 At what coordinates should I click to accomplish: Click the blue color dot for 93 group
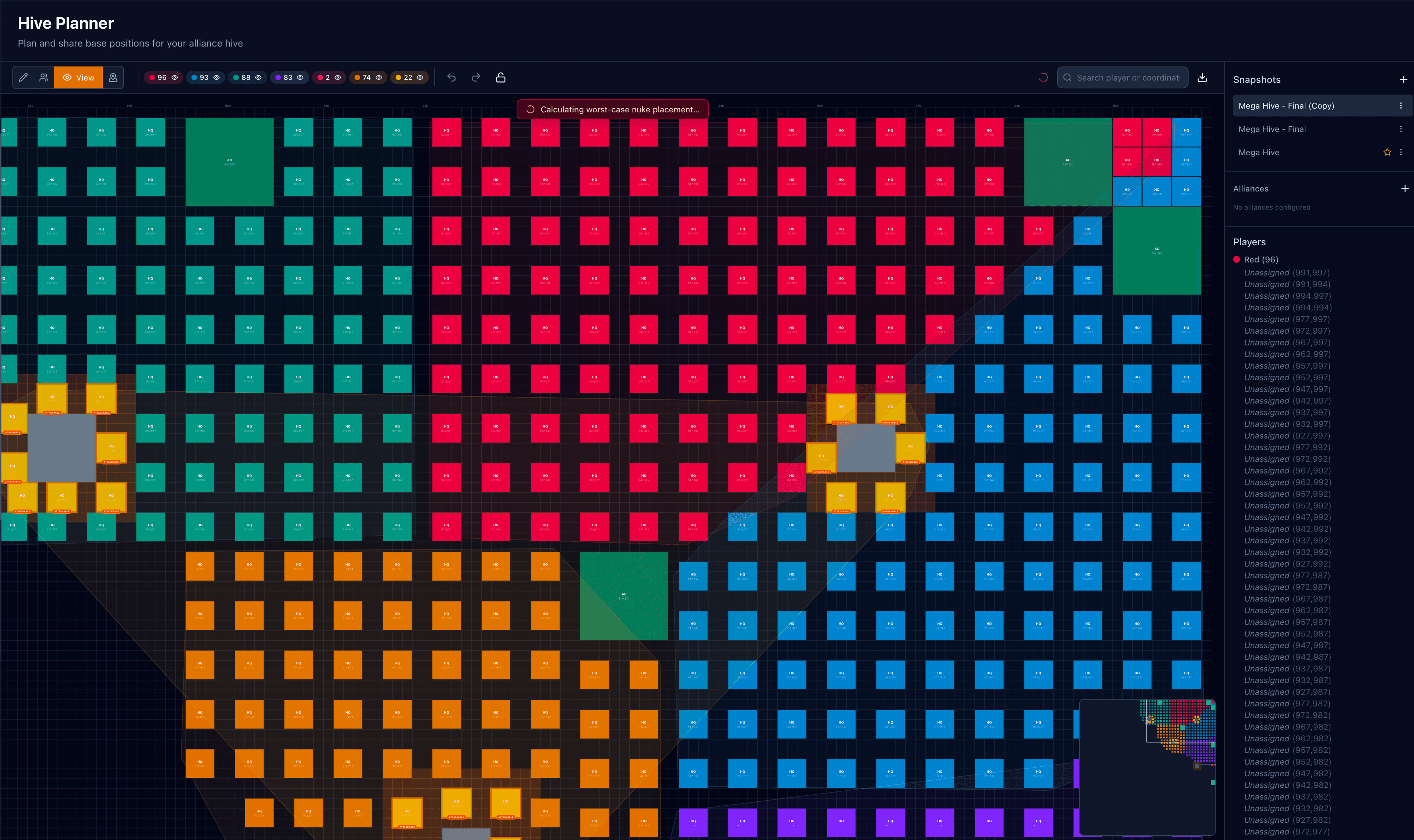pyautogui.click(x=194, y=78)
